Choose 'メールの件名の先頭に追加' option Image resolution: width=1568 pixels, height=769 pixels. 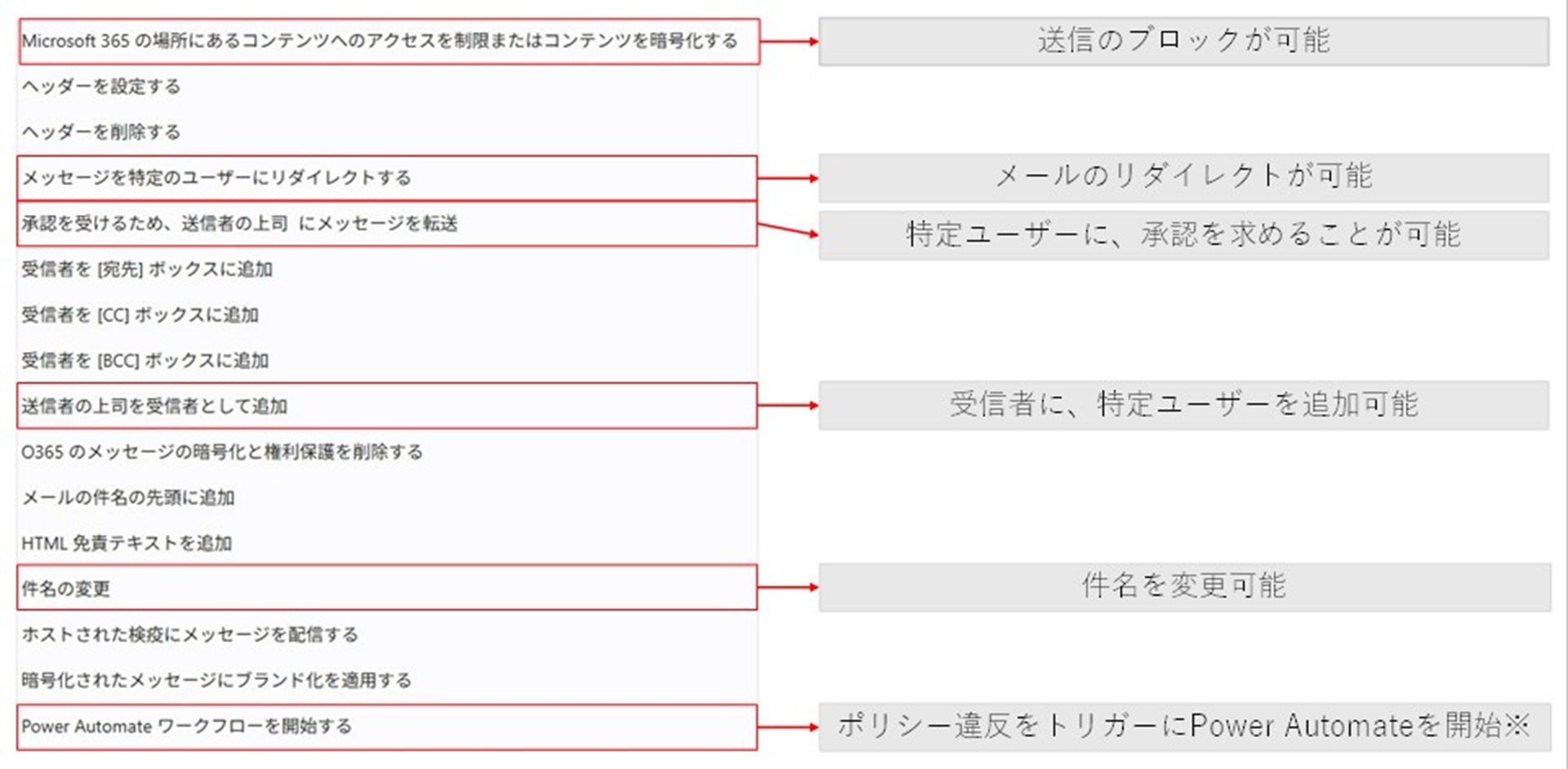(128, 498)
